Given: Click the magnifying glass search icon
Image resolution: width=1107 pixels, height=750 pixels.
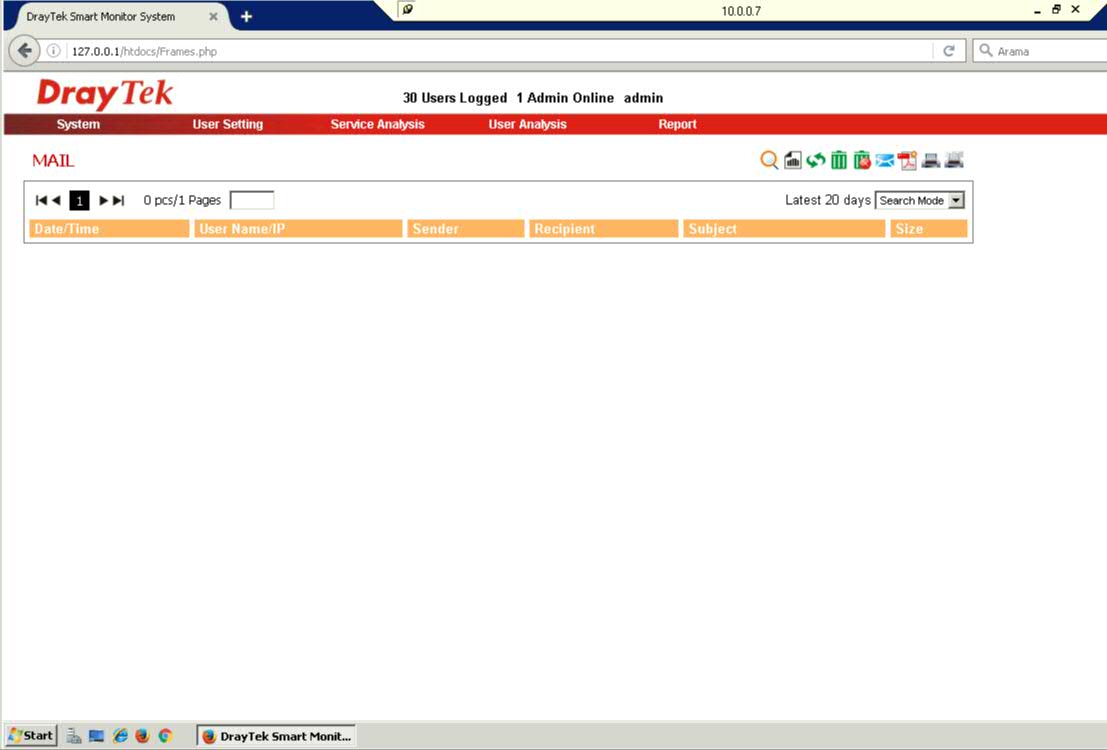Looking at the screenshot, I should [769, 160].
